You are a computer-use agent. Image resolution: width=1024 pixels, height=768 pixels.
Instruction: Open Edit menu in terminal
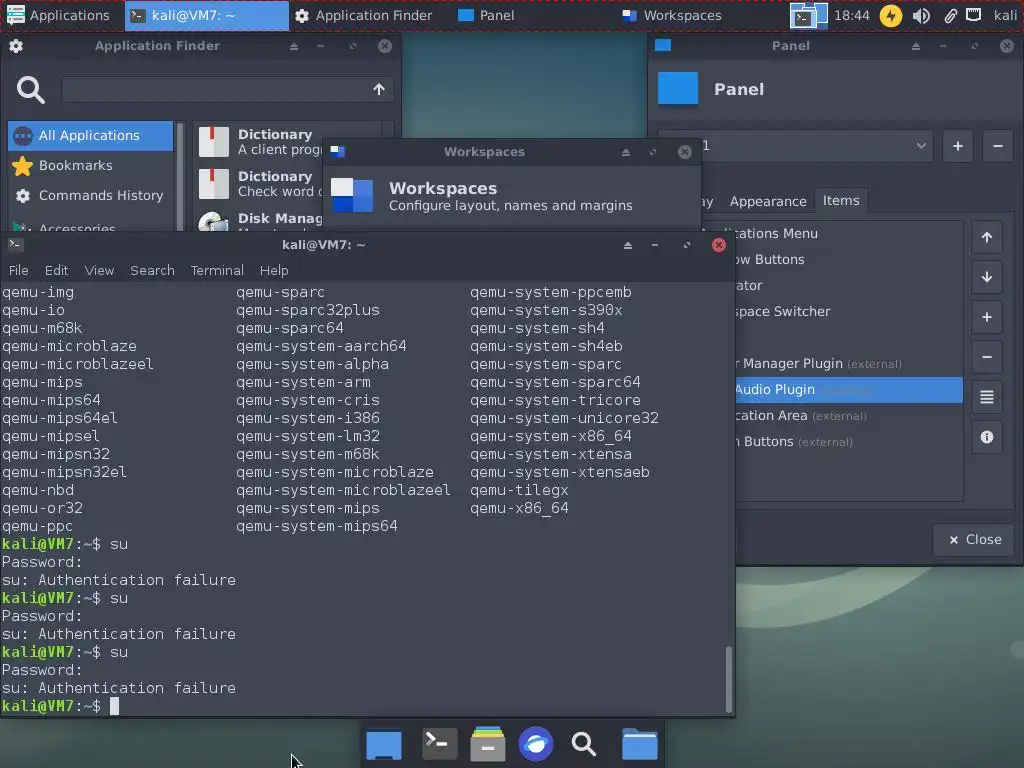click(56, 270)
